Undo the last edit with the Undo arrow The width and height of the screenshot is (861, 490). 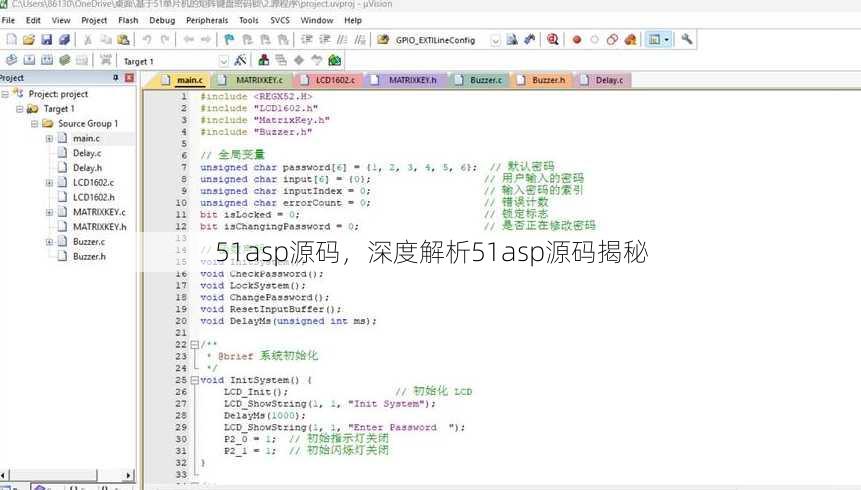pos(147,40)
